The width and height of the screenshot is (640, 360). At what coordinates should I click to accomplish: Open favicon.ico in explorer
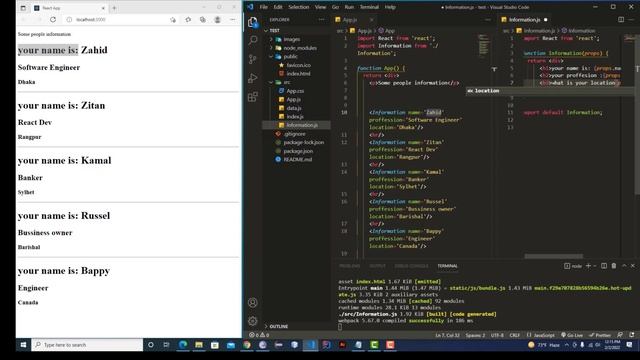(x=298, y=65)
